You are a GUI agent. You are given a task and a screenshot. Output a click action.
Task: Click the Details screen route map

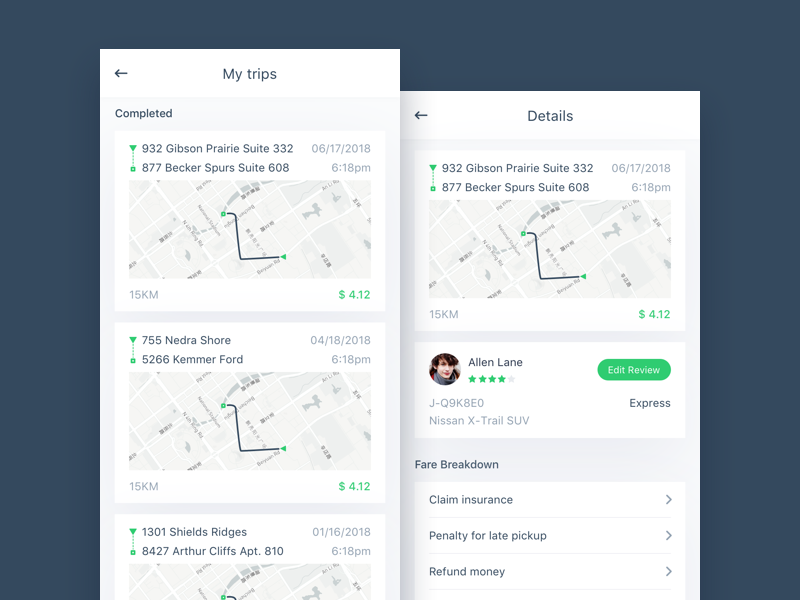coord(550,249)
